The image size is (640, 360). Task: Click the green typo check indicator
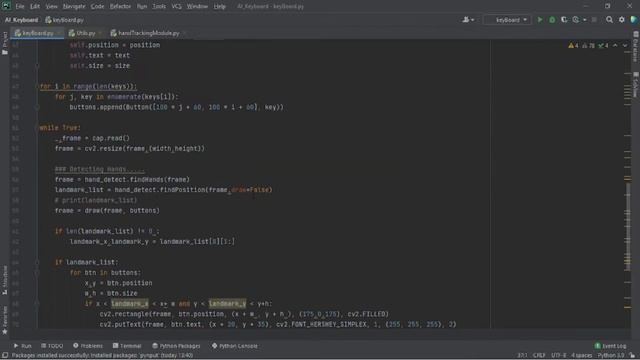[x=603, y=46]
